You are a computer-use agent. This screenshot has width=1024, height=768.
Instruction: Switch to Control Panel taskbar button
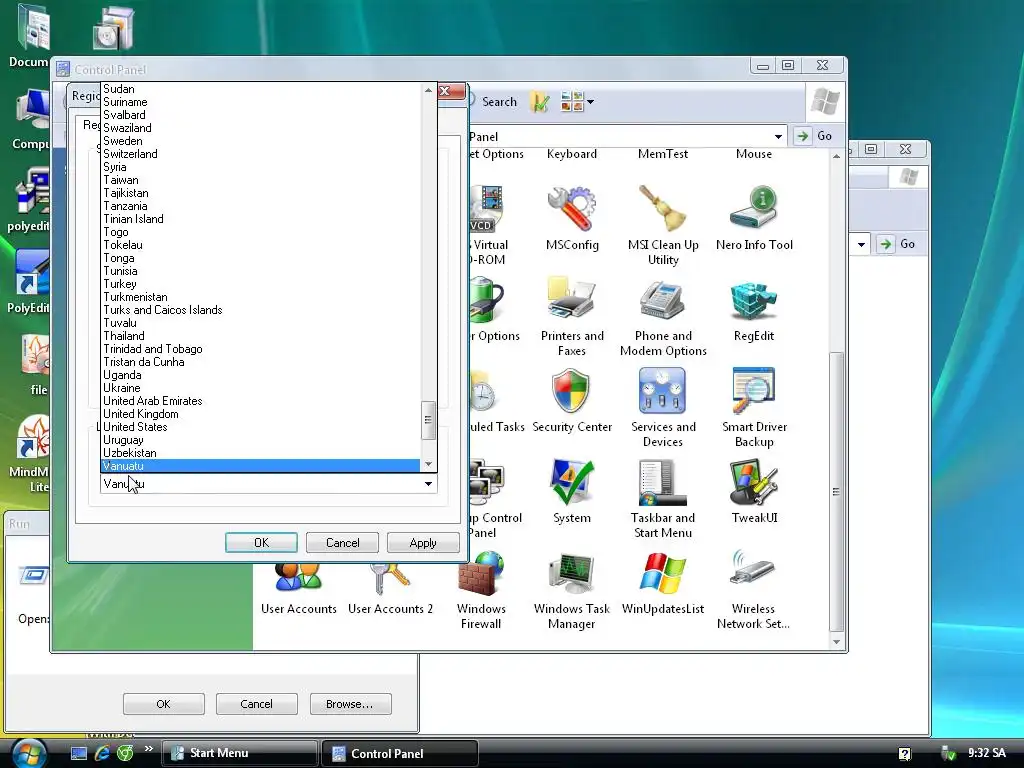400,754
